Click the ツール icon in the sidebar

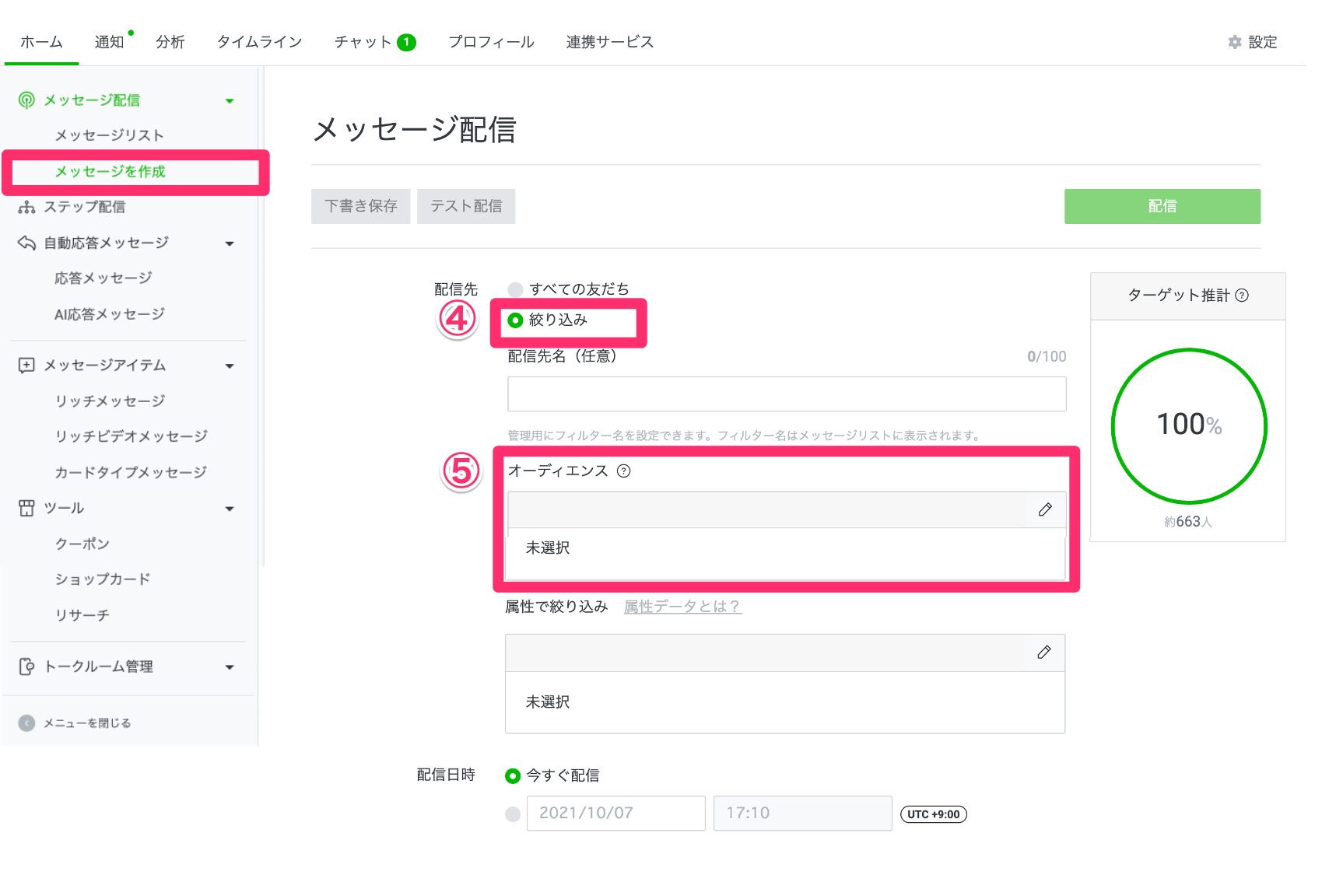click(x=26, y=508)
